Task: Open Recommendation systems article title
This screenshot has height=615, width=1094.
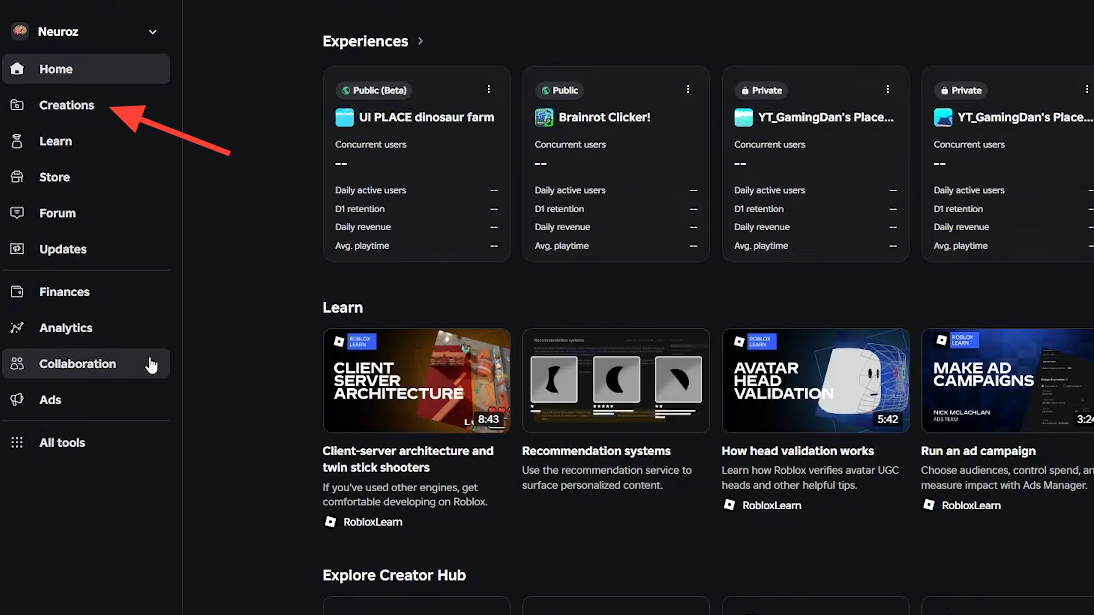Action: 597,451
